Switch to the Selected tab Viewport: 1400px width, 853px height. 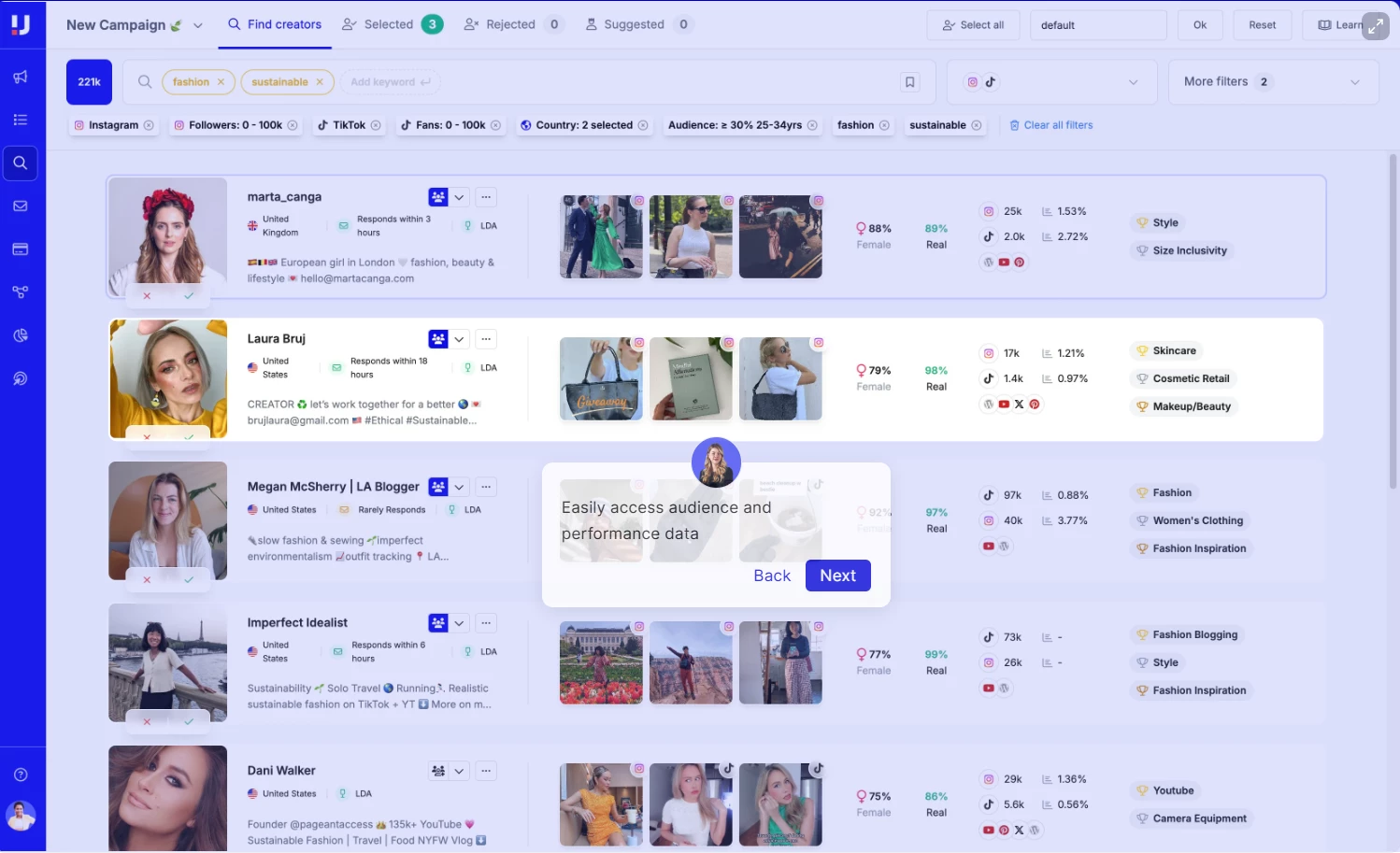(392, 24)
